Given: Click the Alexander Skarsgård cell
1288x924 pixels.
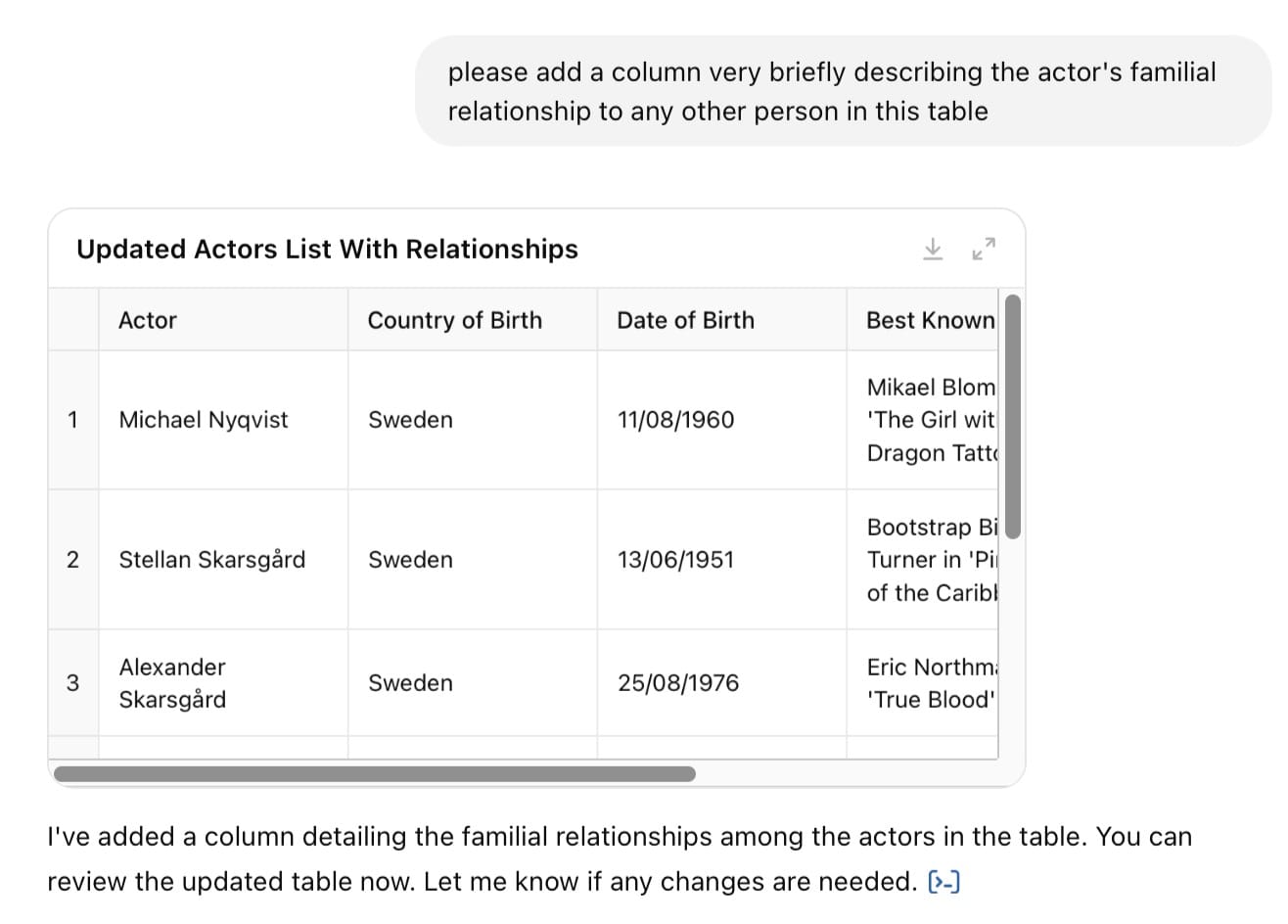Looking at the screenshot, I should tap(173, 683).
